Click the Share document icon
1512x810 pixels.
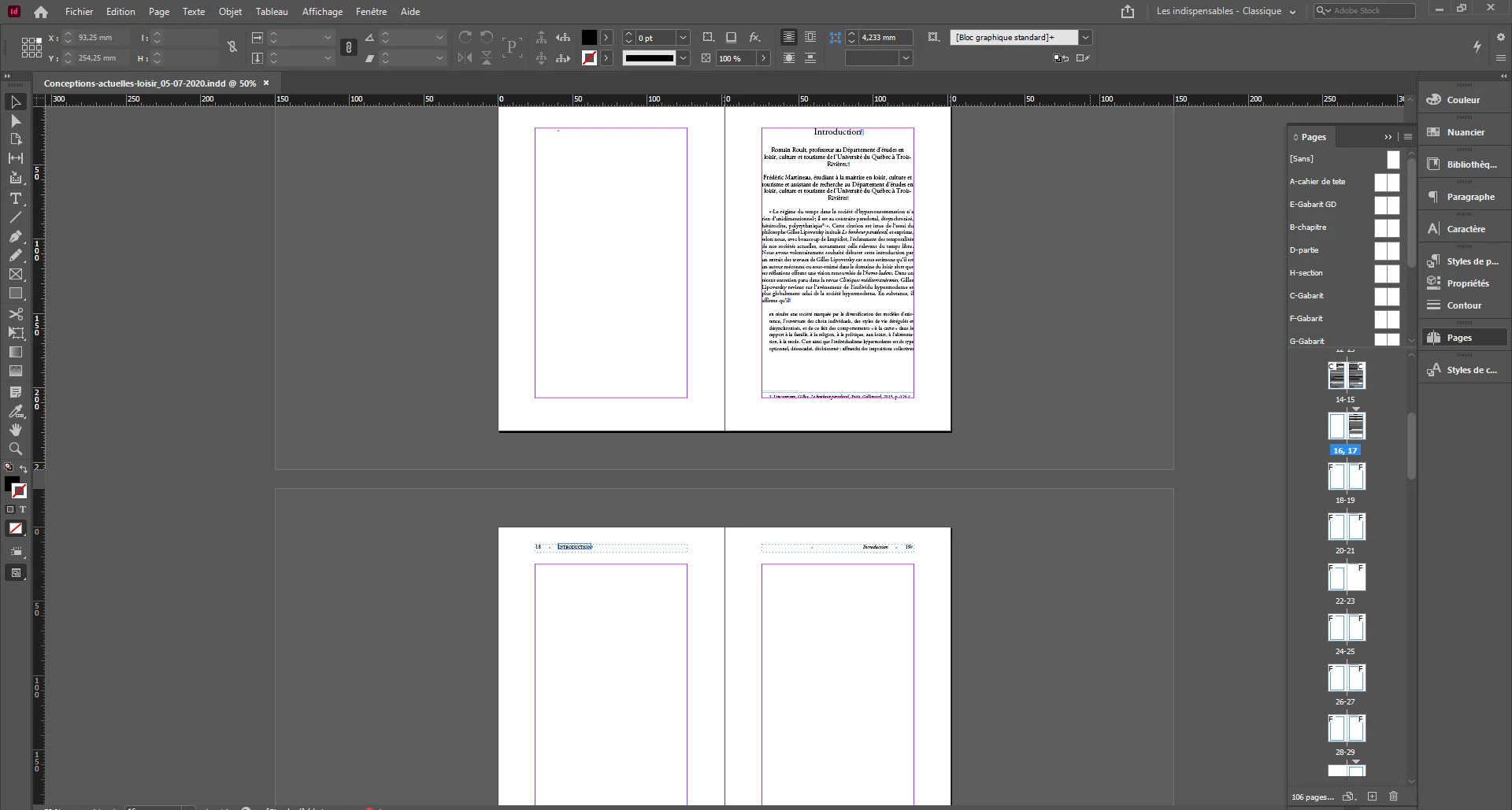coord(1128,11)
